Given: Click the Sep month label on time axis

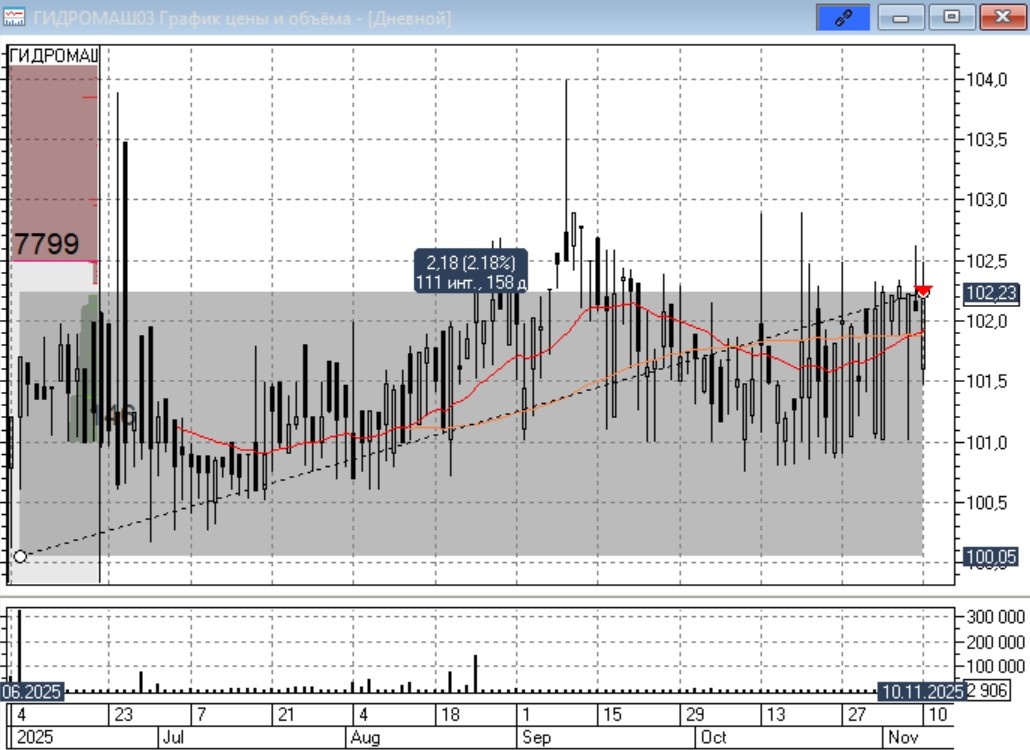Looking at the screenshot, I should 536,737.
